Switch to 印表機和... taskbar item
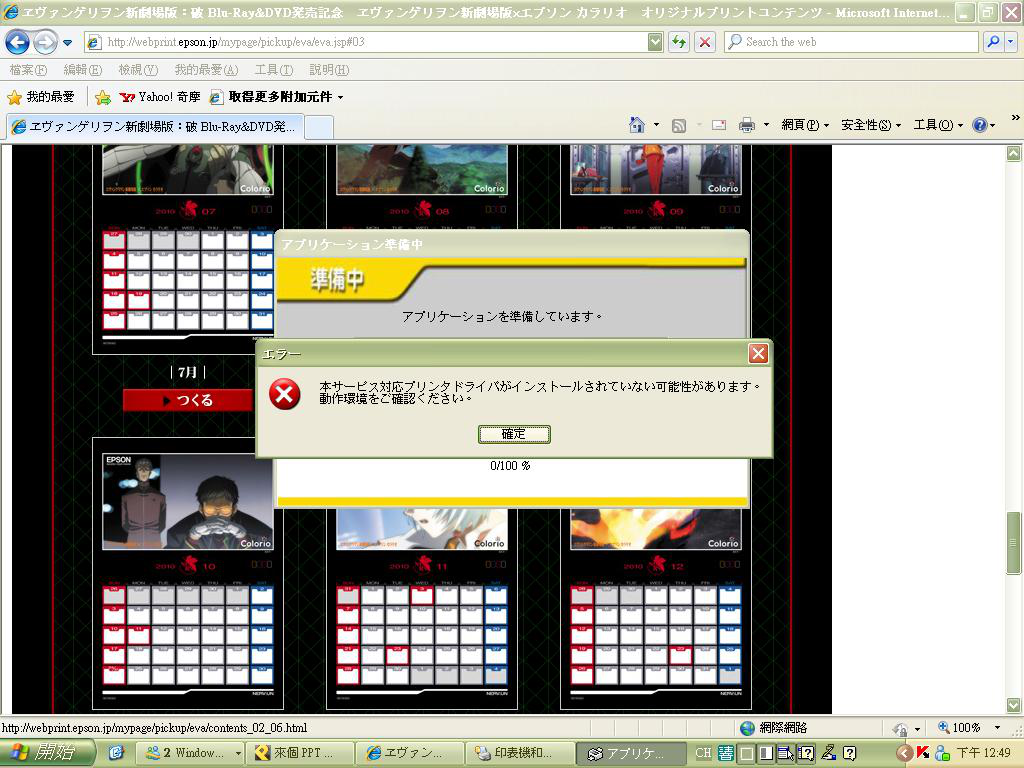Viewport: 1024px width, 768px height. pyautogui.click(x=520, y=753)
